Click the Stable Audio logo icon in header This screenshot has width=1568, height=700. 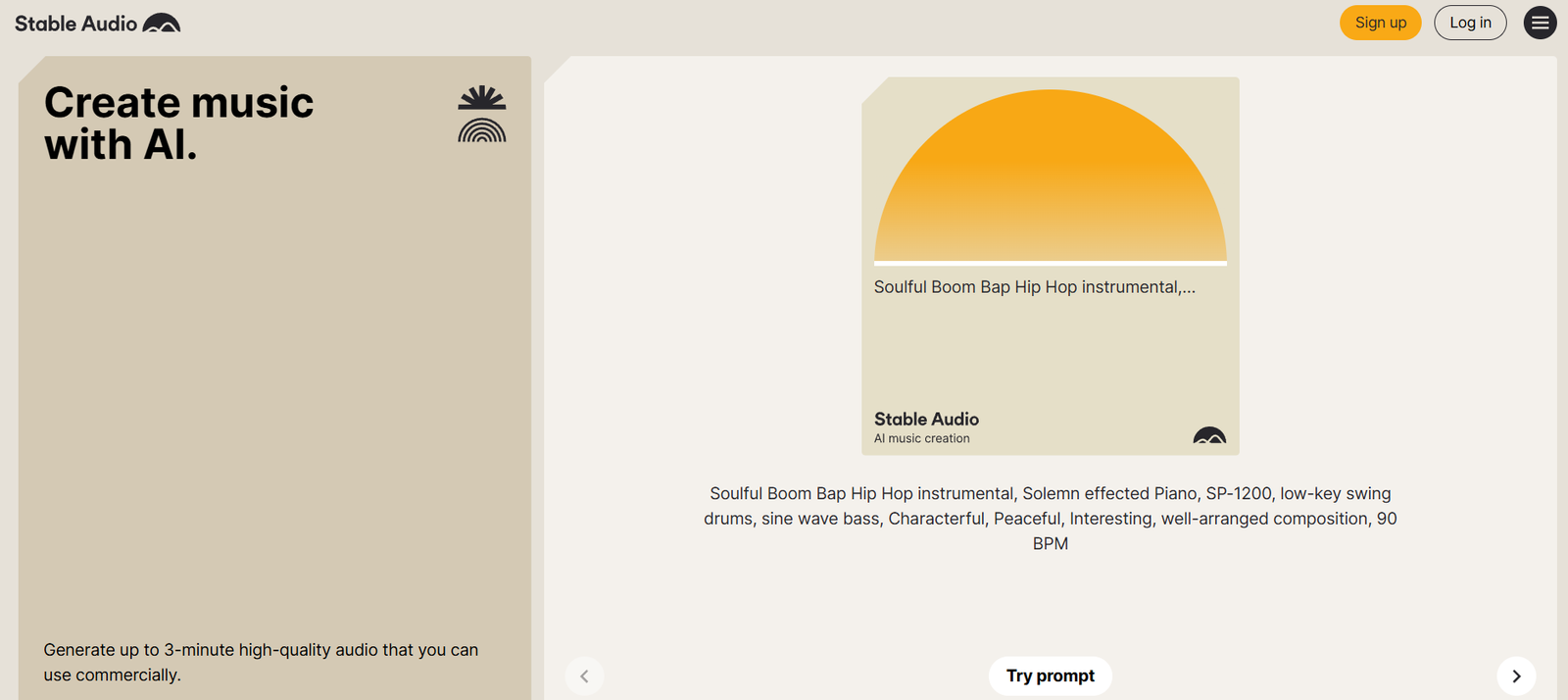[162, 24]
